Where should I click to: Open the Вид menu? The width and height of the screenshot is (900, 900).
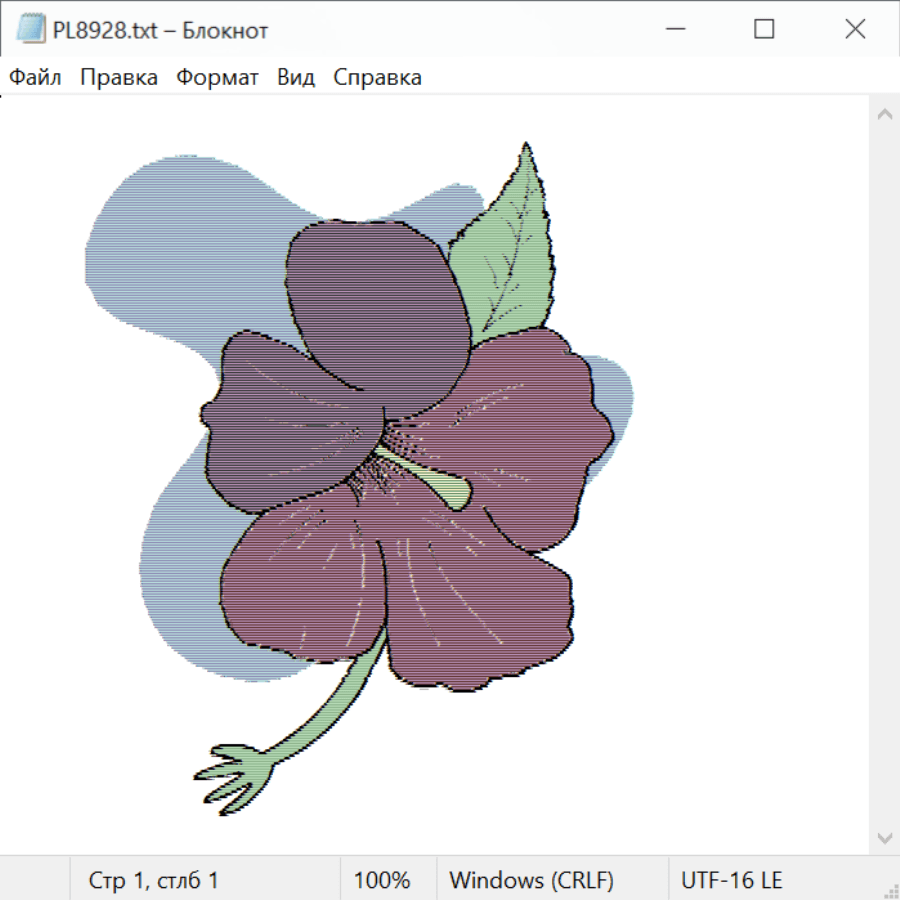point(296,78)
